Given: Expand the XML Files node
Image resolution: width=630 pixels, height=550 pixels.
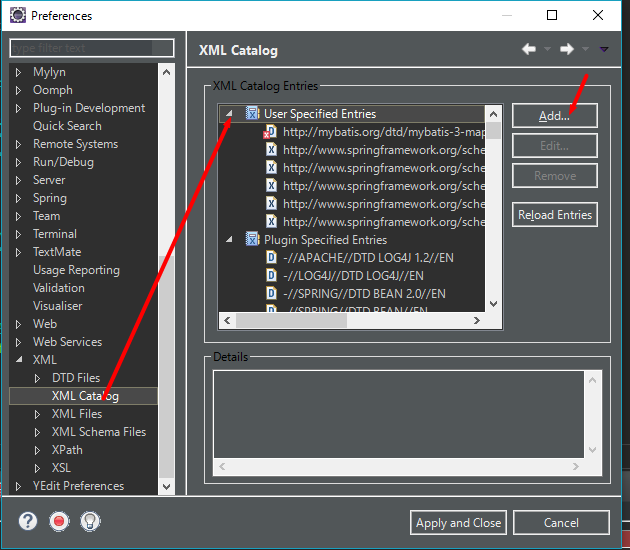Looking at the screenshot, I should pyautogui.click(x=37, y=414).
